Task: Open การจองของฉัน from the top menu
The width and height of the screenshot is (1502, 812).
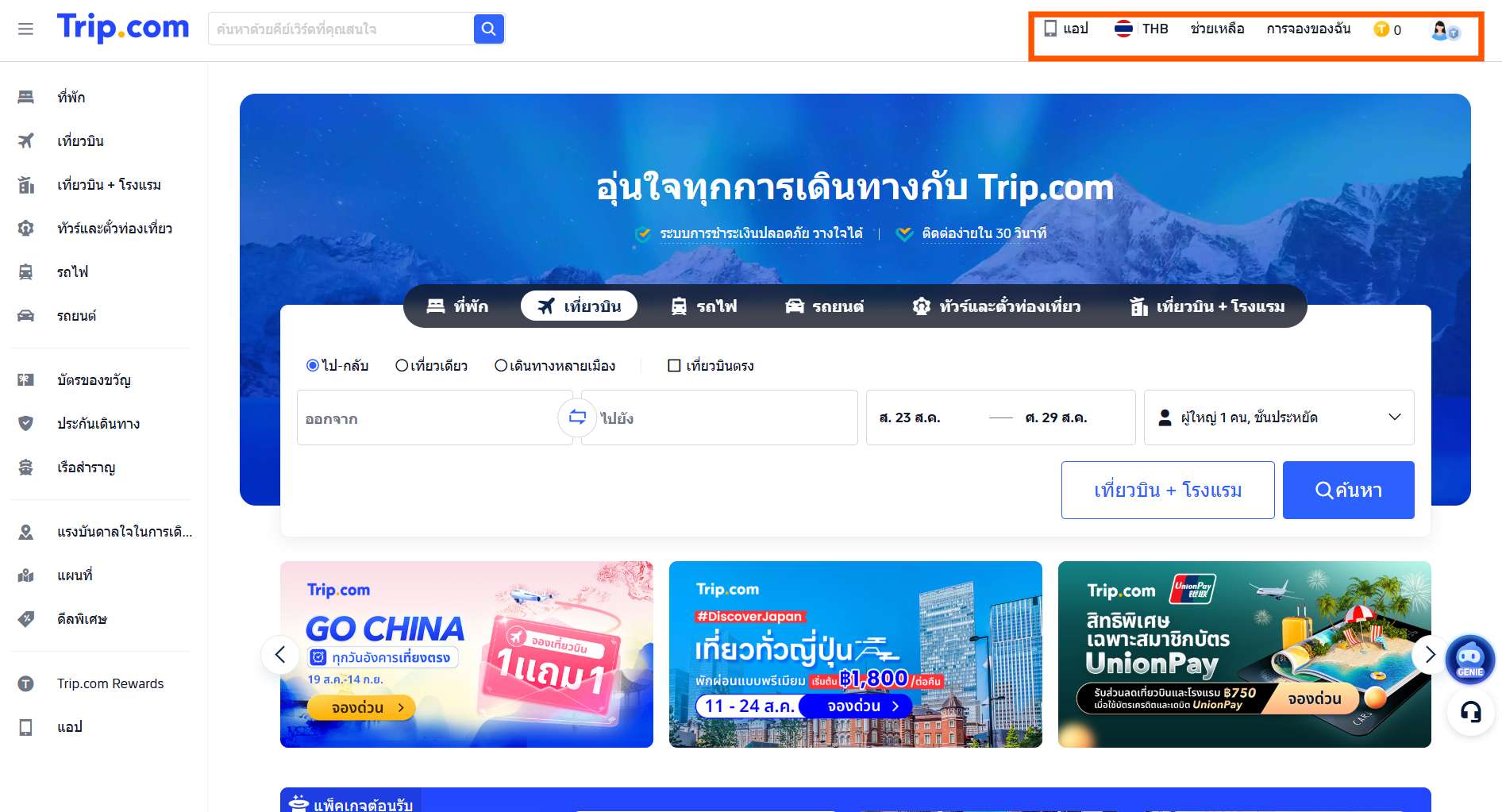Action: point(1307,29)
